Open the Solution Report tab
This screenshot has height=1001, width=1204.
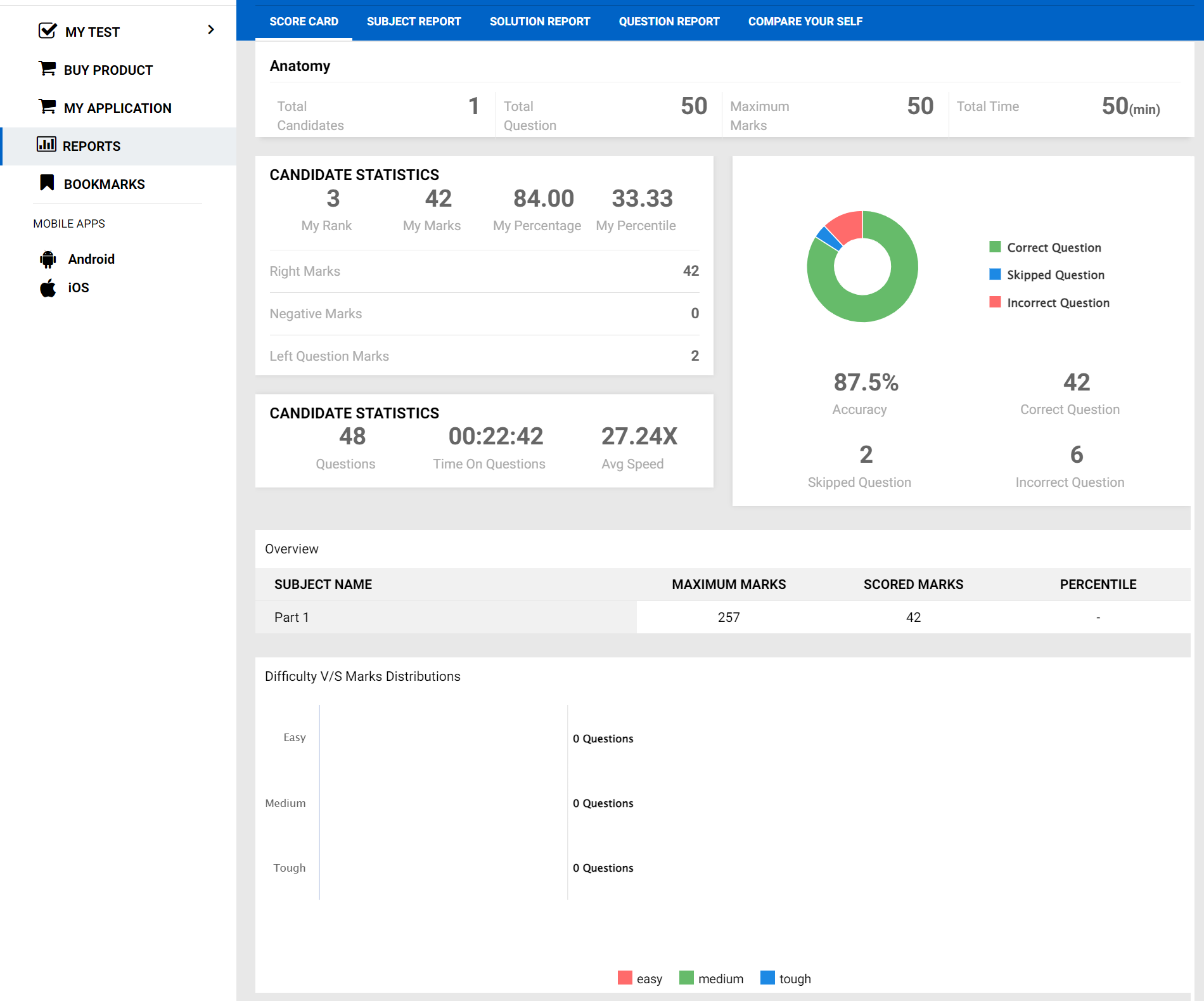coord(539,22)
